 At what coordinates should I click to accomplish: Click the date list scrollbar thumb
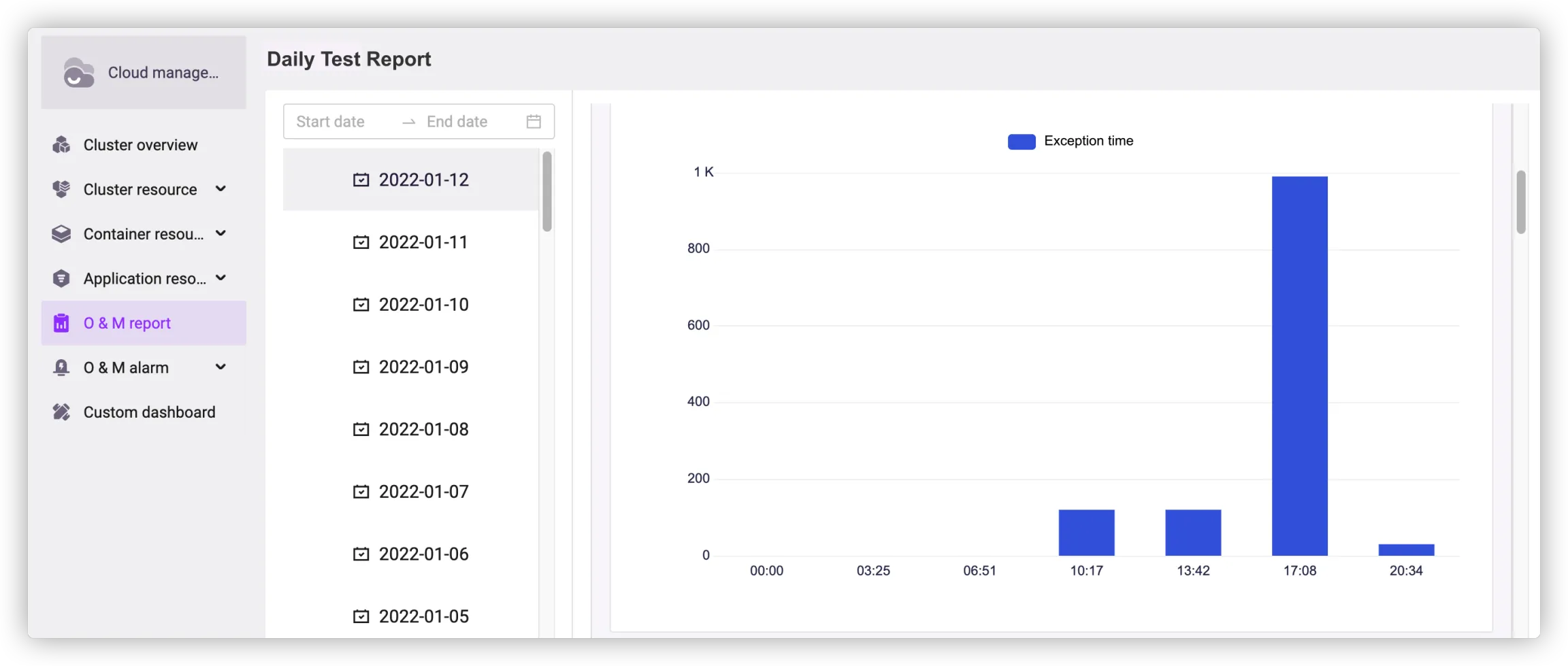pos(546,192)
